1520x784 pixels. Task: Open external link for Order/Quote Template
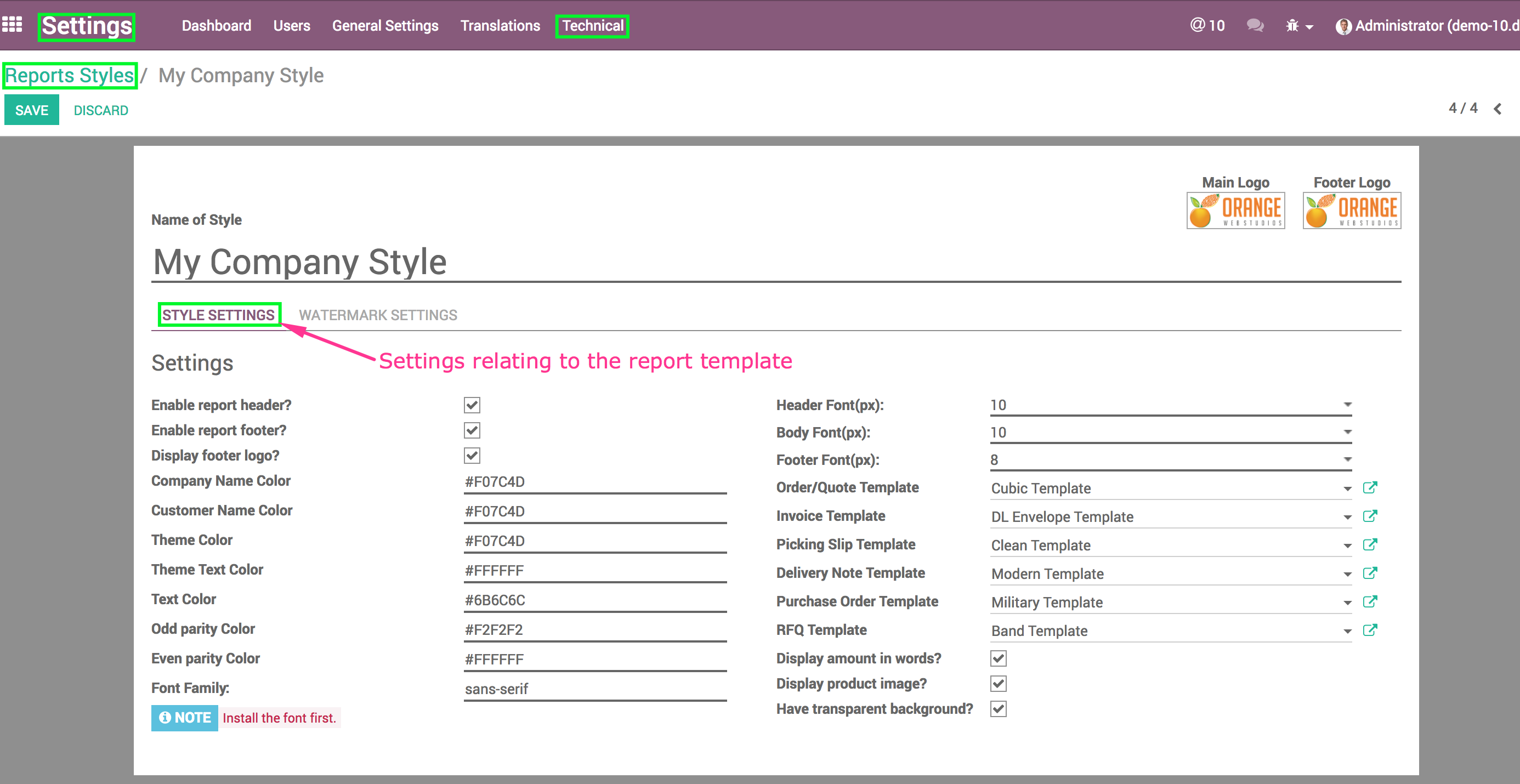(1370, 487)
